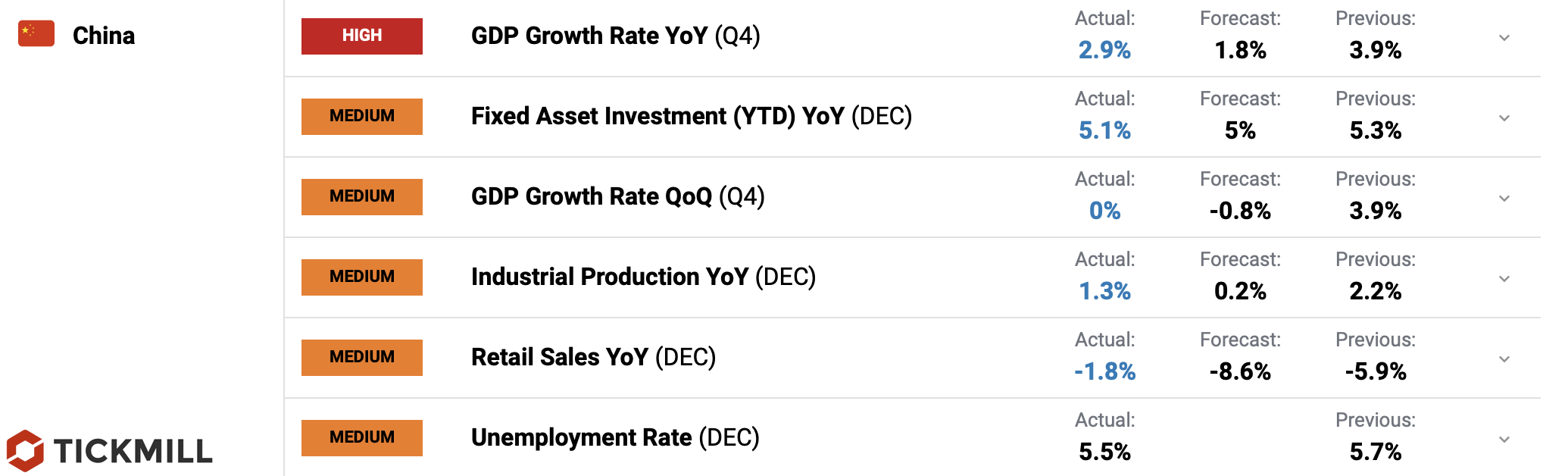Click the red HIGH impact badge
This screenshot has height=476, width=1568.
[x=361, y=36]
